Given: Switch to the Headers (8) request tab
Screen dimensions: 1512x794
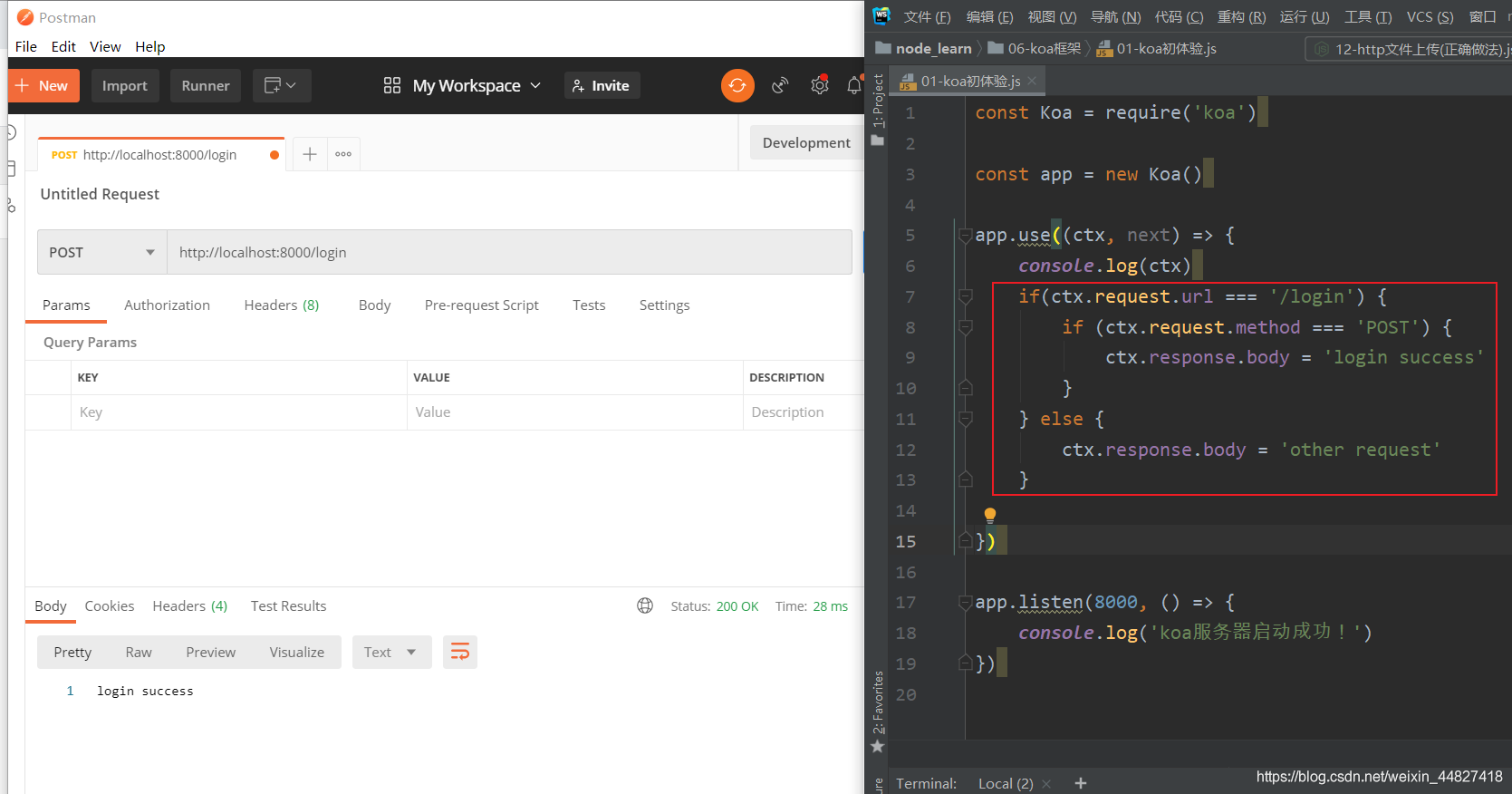Looking at the screenshot, I should [282, 305].
